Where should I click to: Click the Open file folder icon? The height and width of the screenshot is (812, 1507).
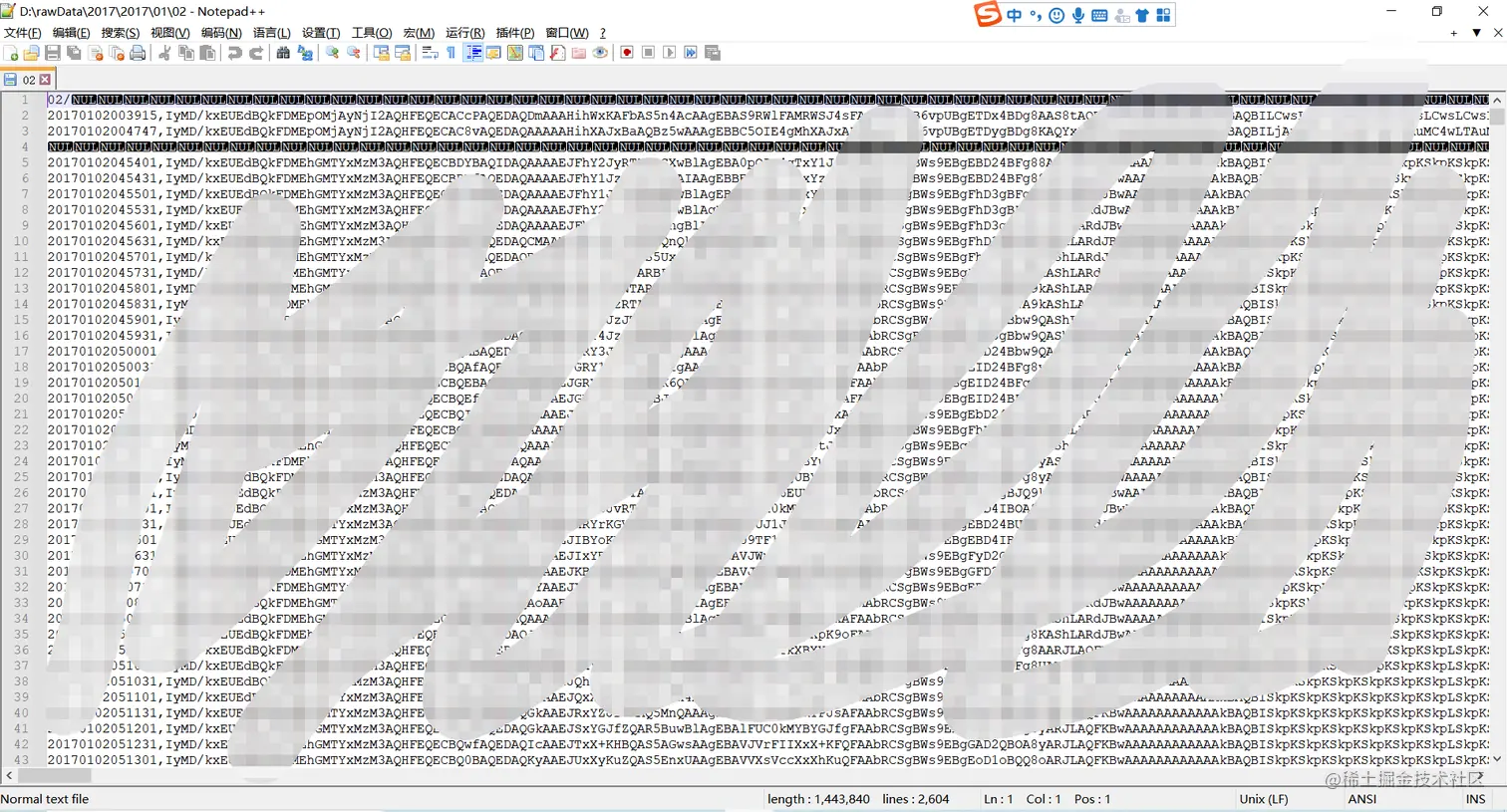[32, 53]
